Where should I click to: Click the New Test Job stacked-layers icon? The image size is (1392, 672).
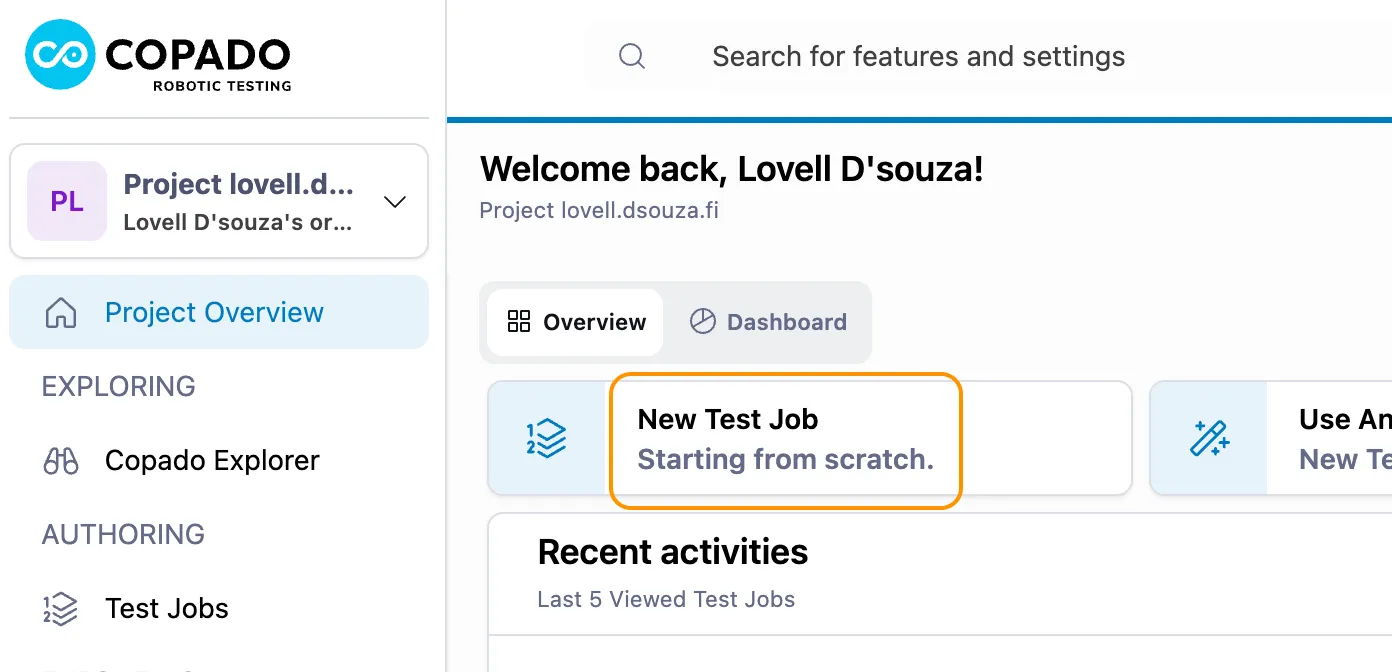coord(545,438)
